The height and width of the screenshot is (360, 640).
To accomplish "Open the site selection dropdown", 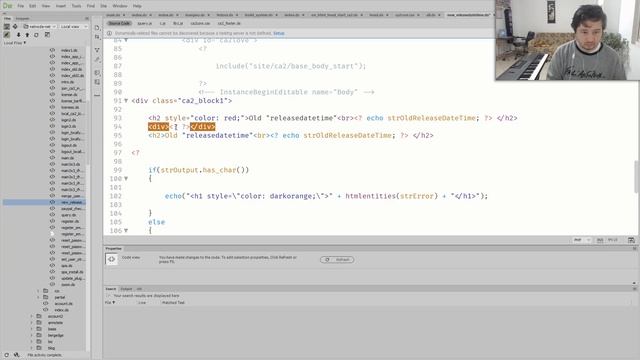I will [x=40, y=27].
